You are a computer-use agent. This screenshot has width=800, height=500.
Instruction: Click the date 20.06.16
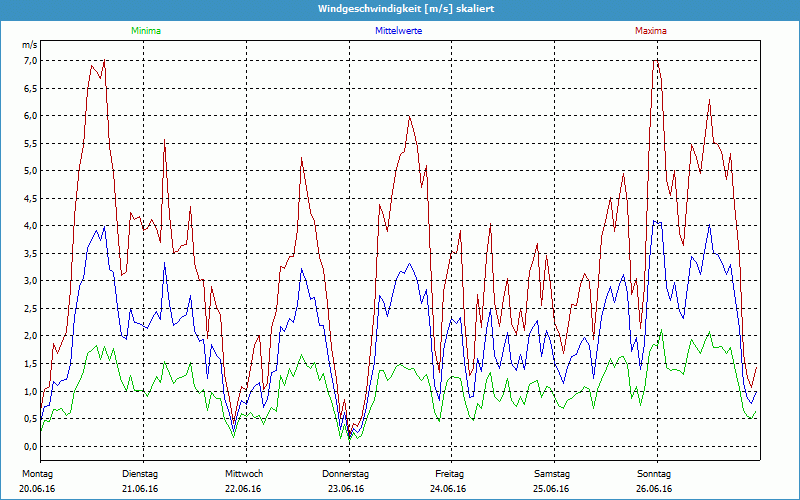[x=37, y=489]
